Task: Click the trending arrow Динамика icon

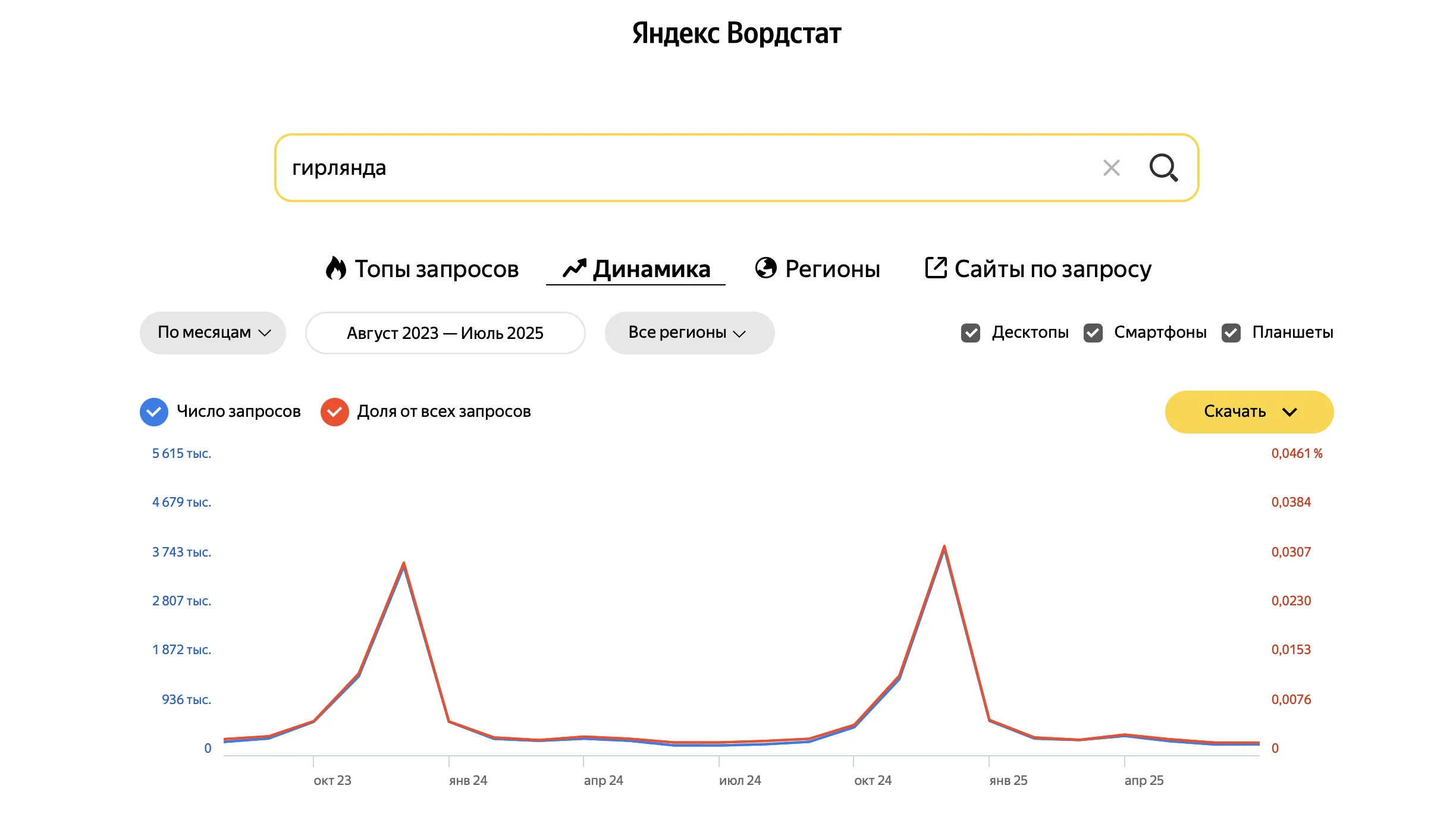Action: click(x=575, y=268)
